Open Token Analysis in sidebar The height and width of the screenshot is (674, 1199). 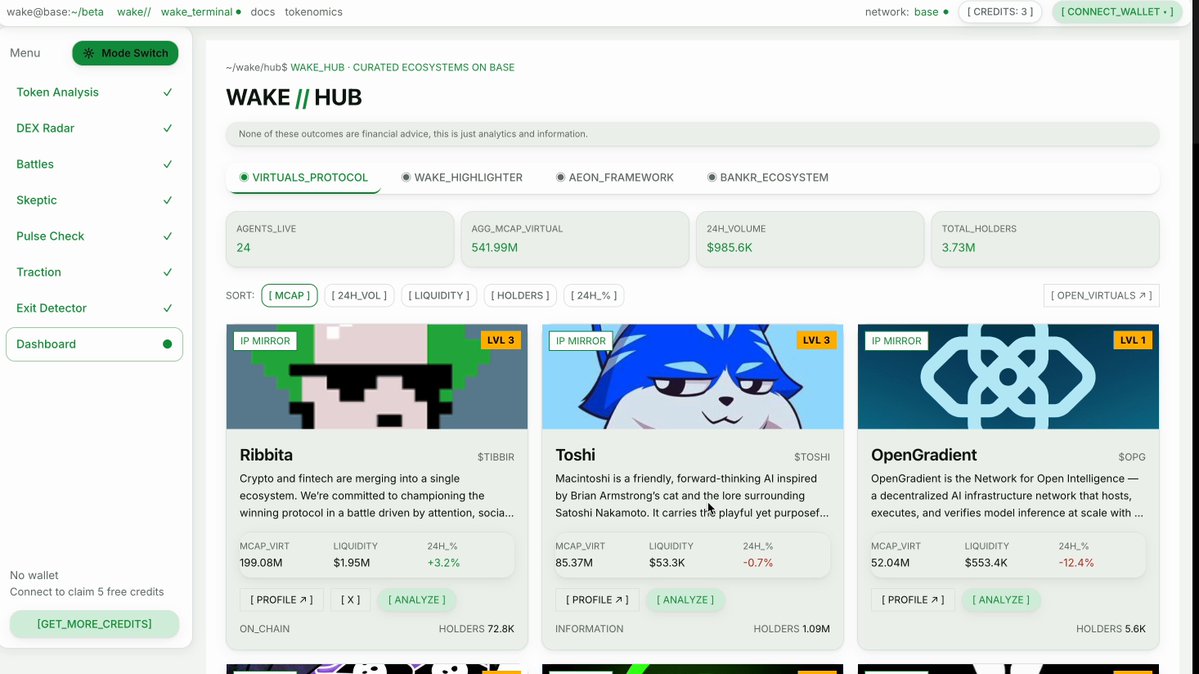pyautogui.click(x=94, y=92)
